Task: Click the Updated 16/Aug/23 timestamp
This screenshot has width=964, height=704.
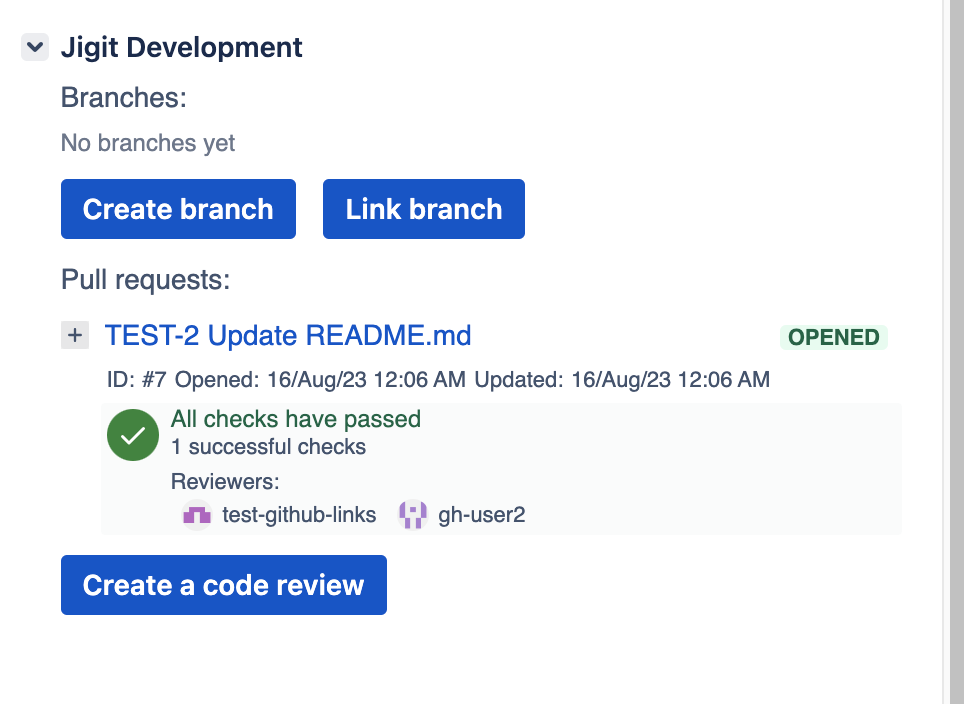Action: [x=622, y=380]
